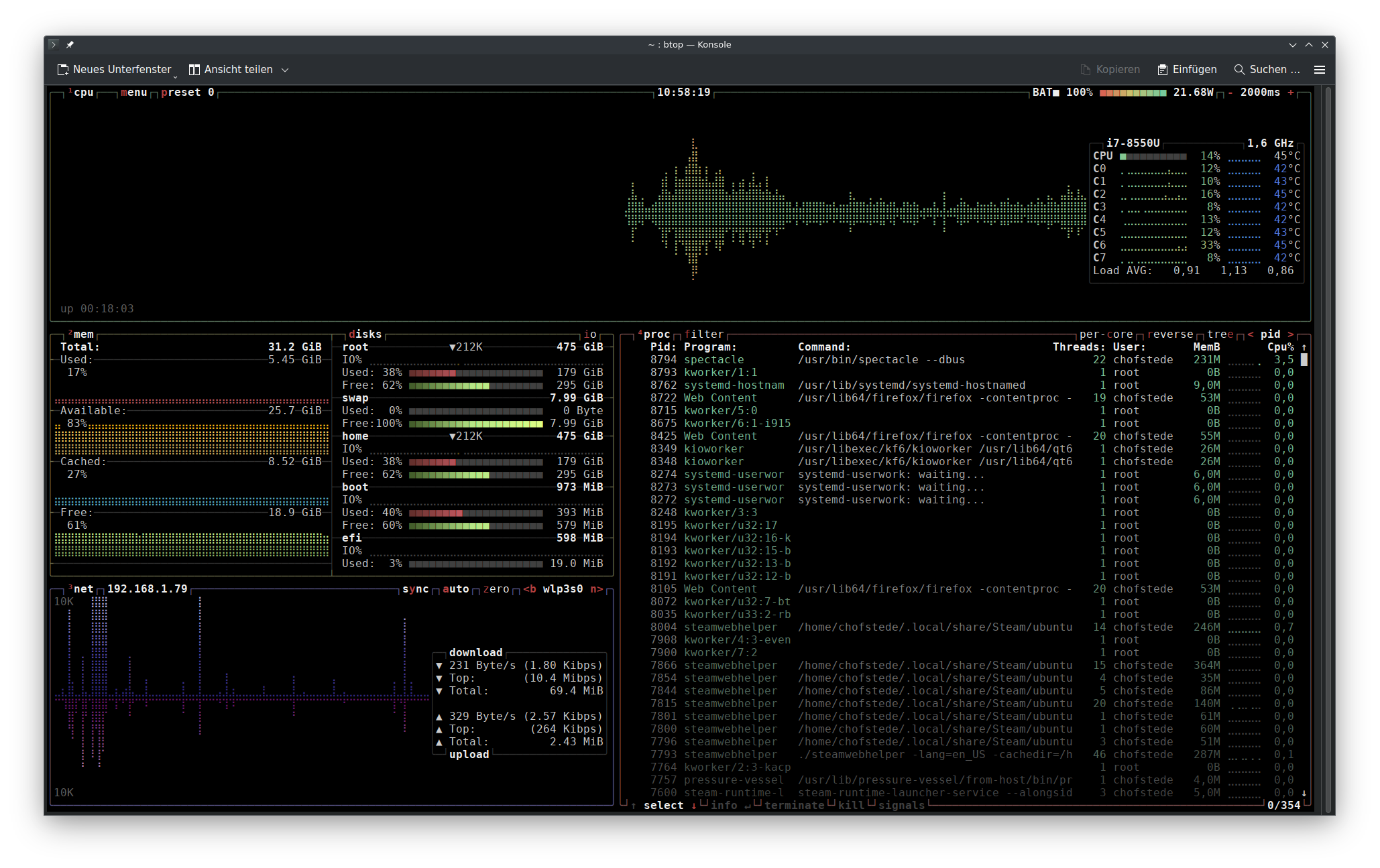Viewport: 1380px width, 868px height.
Task: Click the Konsole vertical scrollbar
Action: pyautogui.click(x=1328, y=449)
